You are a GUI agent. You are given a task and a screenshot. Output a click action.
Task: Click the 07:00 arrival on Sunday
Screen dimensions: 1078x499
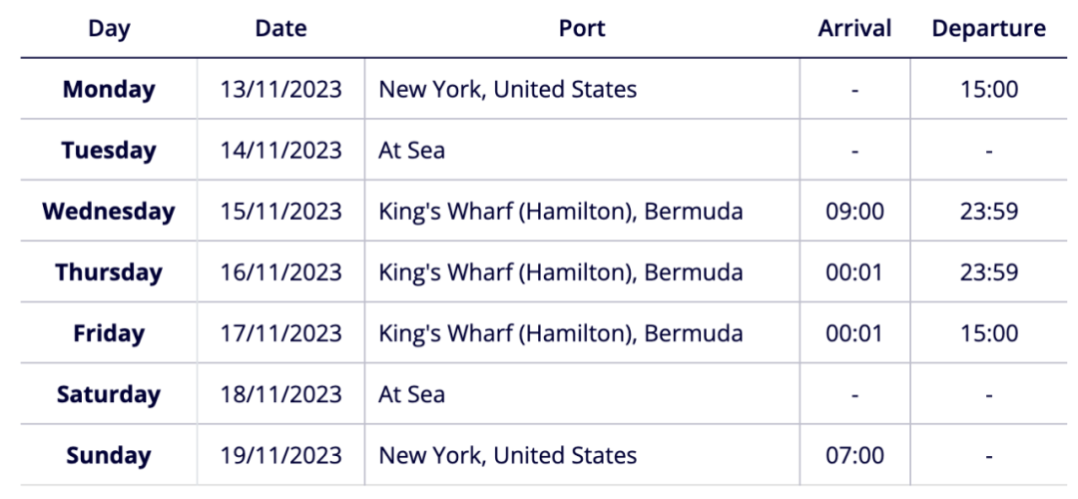point(855,455)
